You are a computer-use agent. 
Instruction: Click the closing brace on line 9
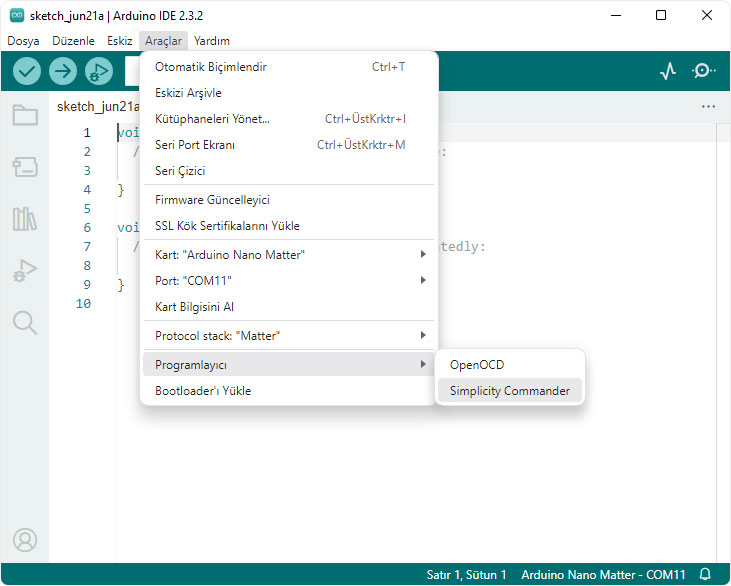pos(121,285)
